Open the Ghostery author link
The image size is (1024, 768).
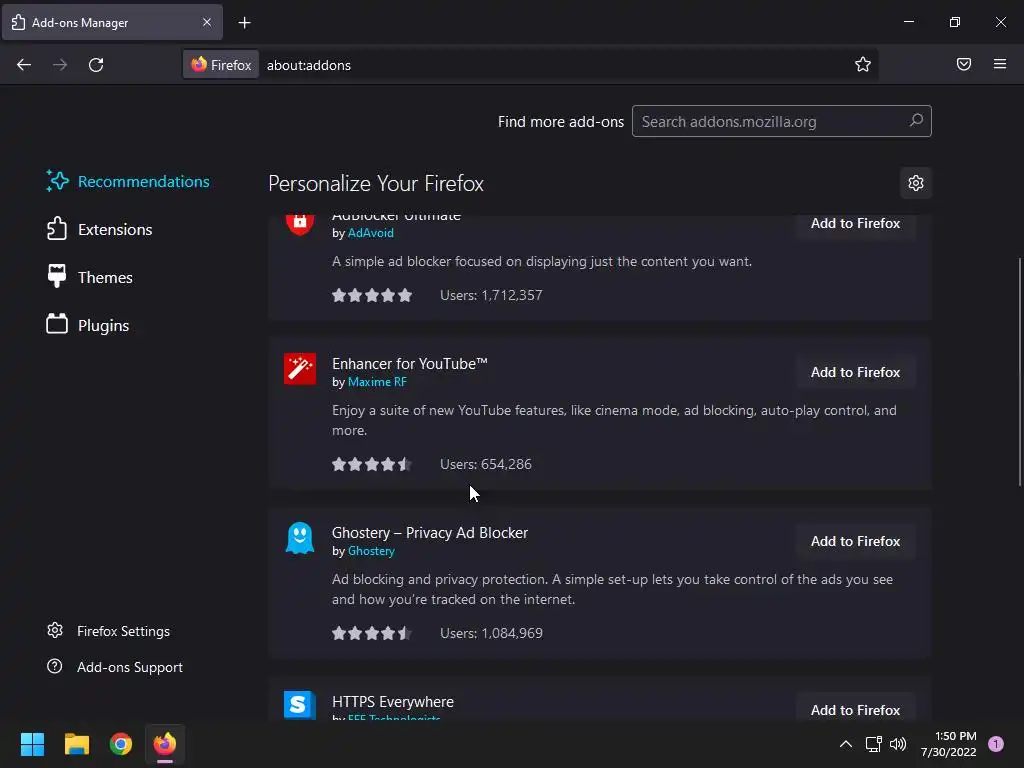371,551
